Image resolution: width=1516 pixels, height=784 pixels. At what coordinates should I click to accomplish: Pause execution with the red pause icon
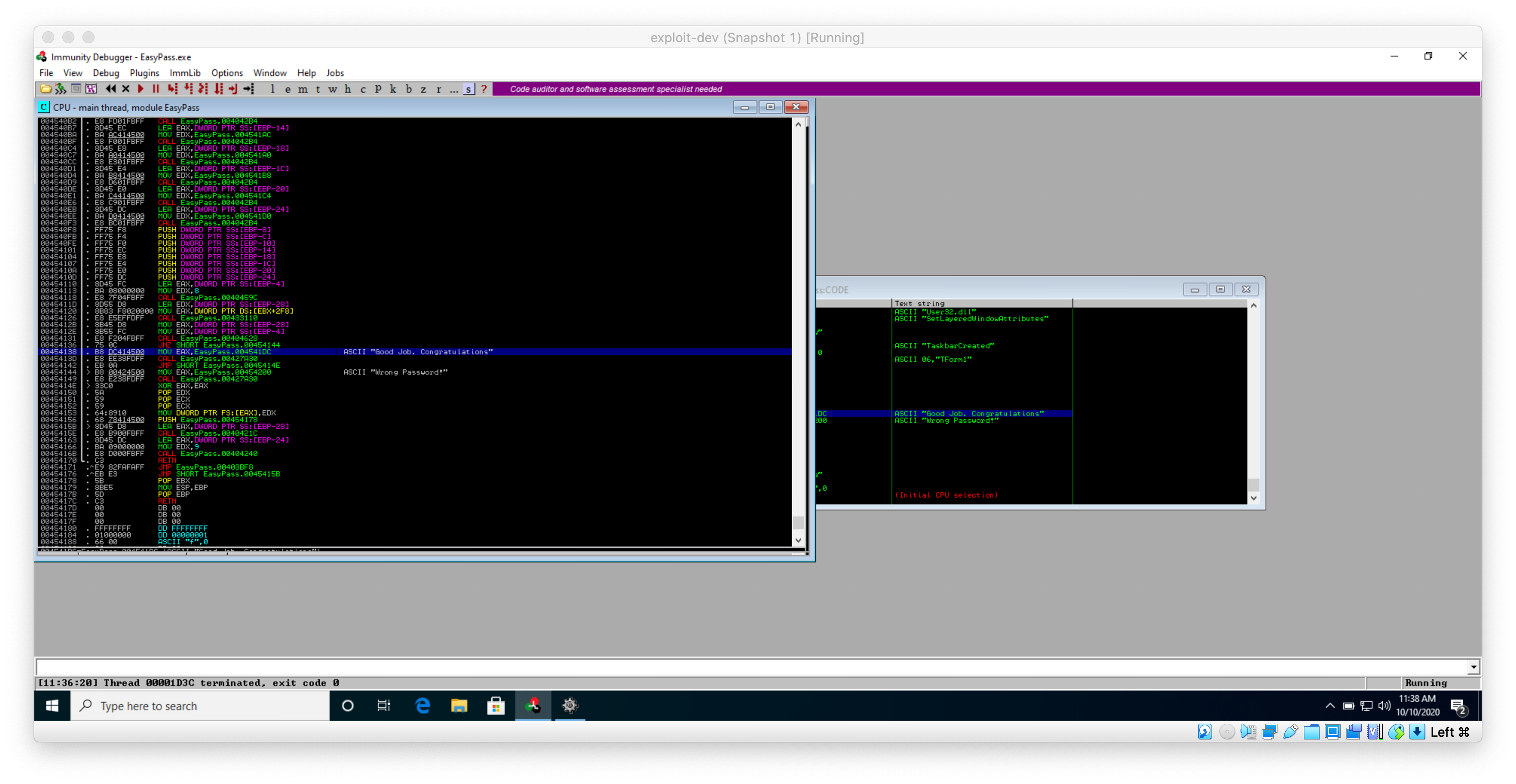click(156, 89)
